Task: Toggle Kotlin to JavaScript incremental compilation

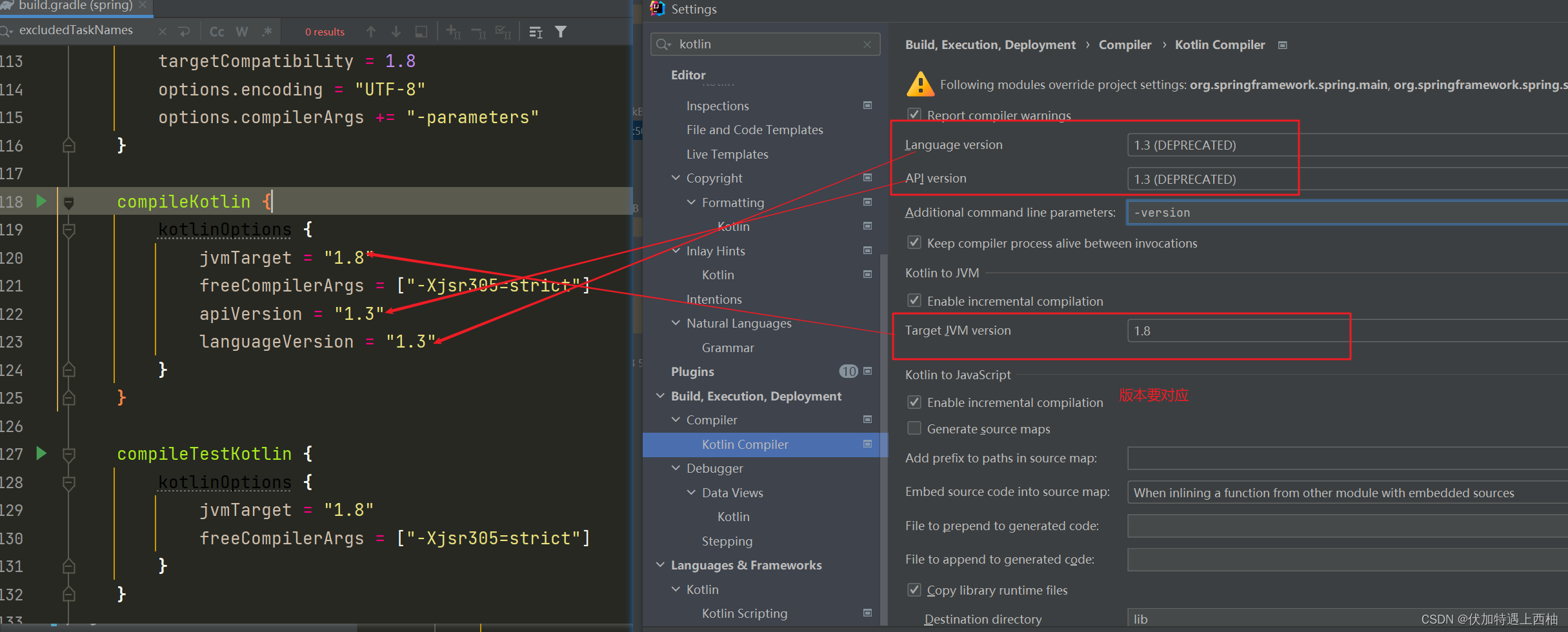Action: (914, 402)
